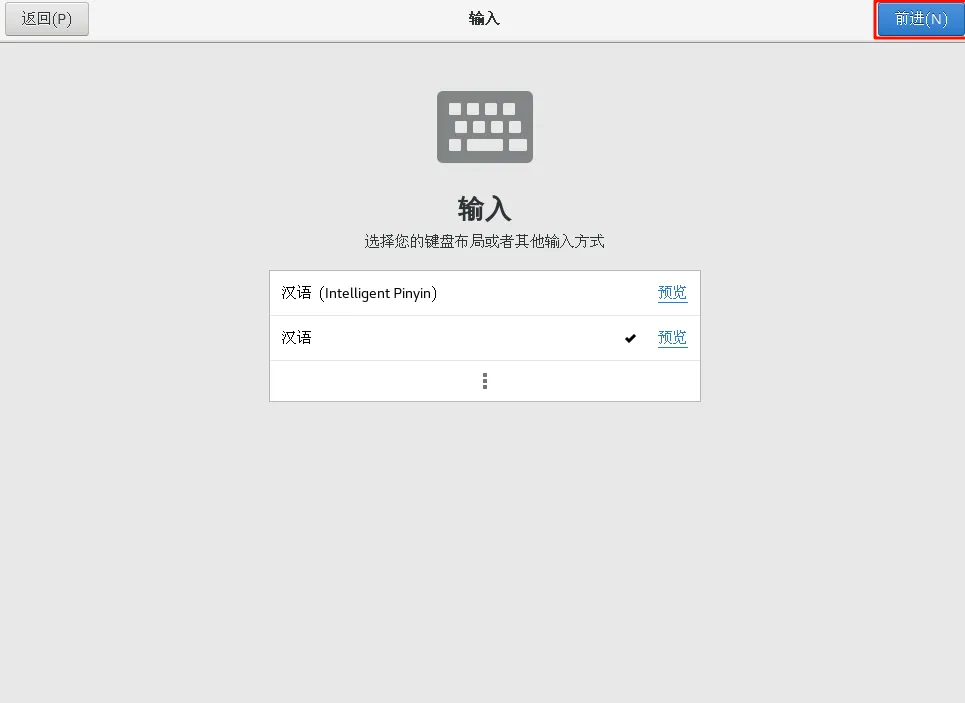965x703 pixels.
Task: Click the Intelligent Pinyin text label
Action: [x=378, y=293]
